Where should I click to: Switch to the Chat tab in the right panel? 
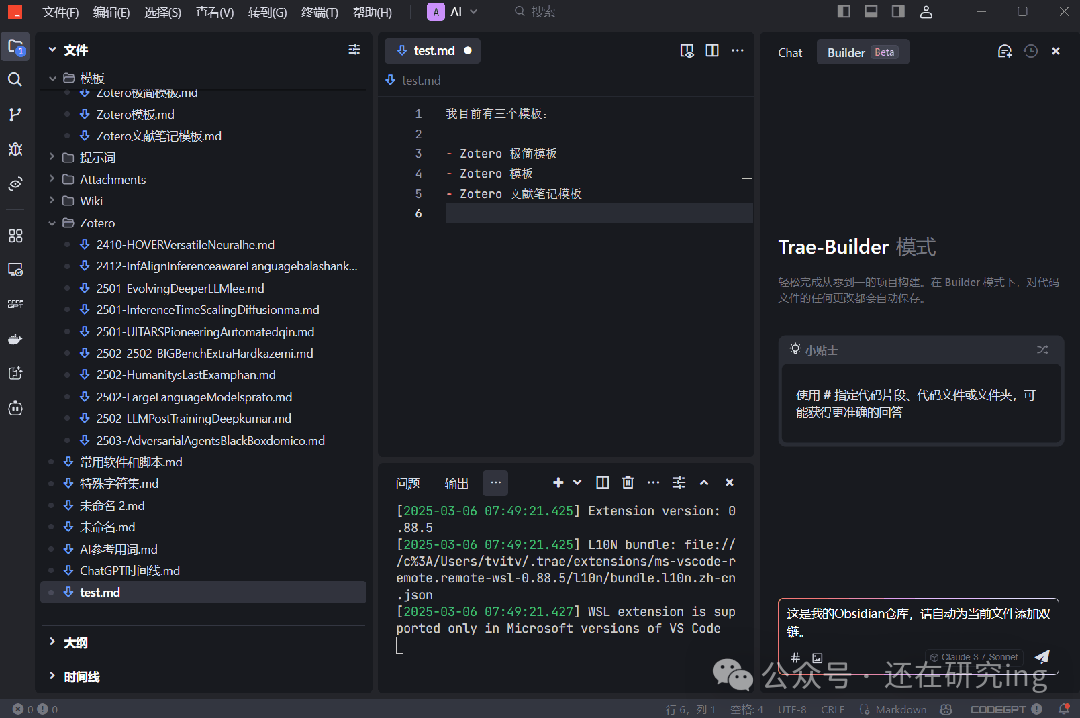click(790, 51)
